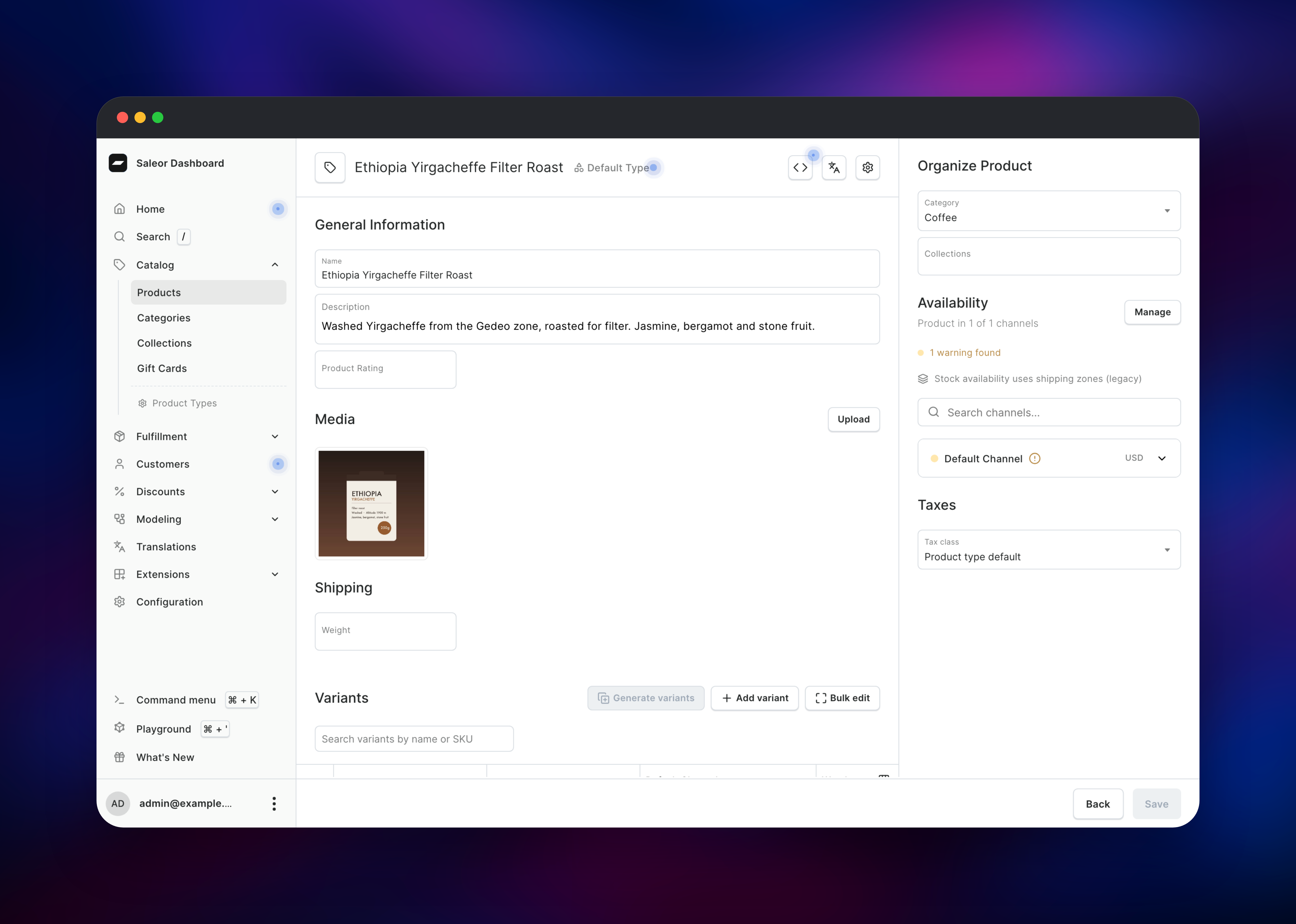This screenshot has width=1296, height=924.
Task: Go to Categories in sidebar
Action: (x=164, y=318)
